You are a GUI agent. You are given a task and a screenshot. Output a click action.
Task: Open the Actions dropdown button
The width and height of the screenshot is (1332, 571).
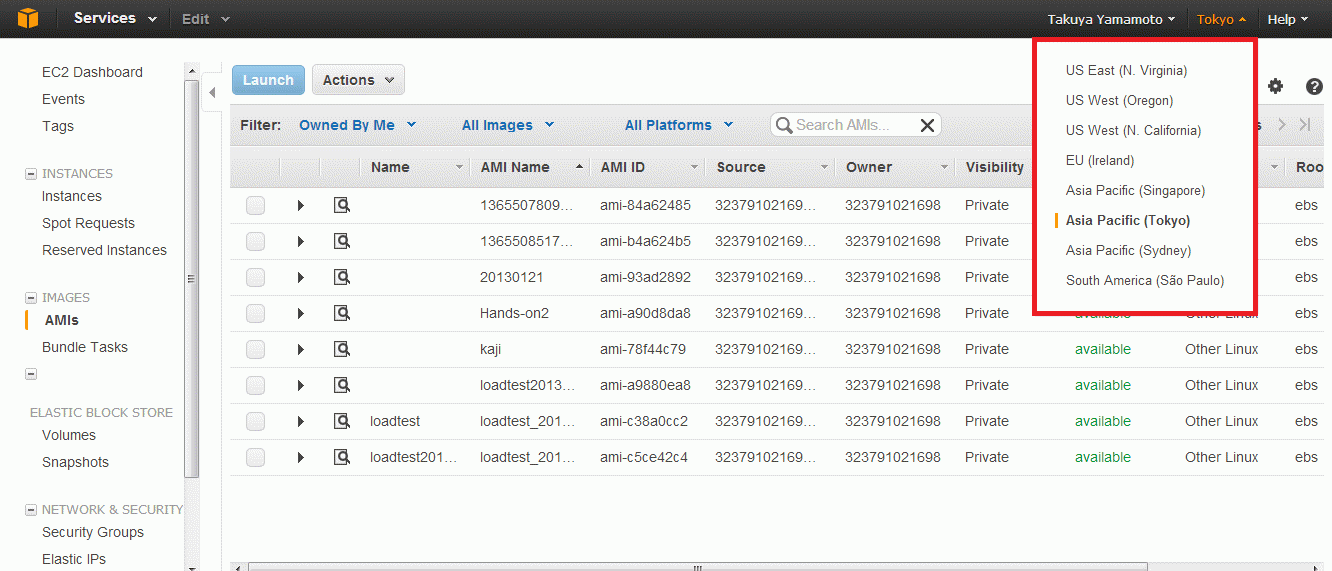(358, 80)
